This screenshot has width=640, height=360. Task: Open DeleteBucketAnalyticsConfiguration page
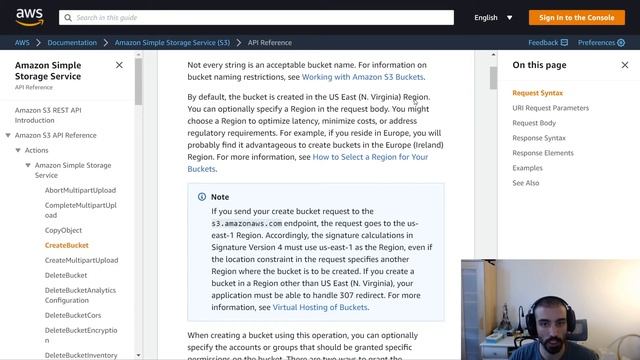(80, 295)
